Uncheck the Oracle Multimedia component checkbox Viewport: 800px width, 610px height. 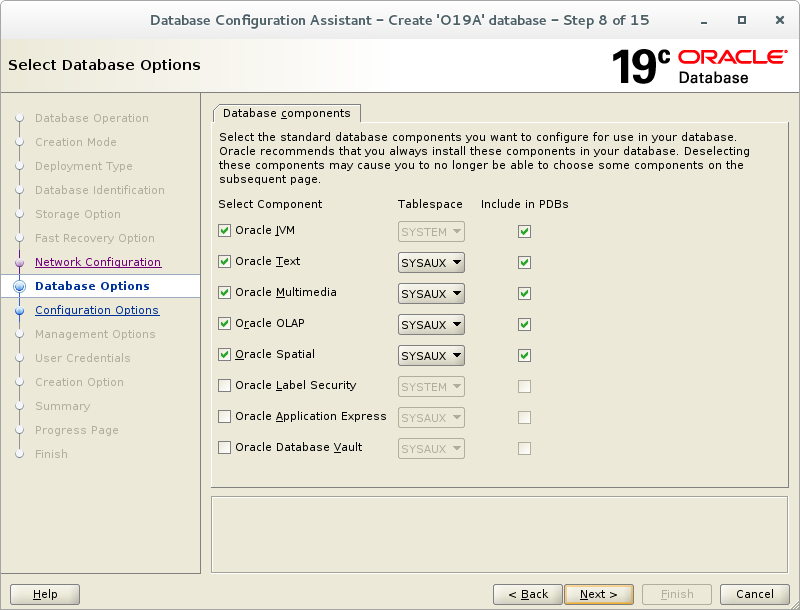(224, 293)
